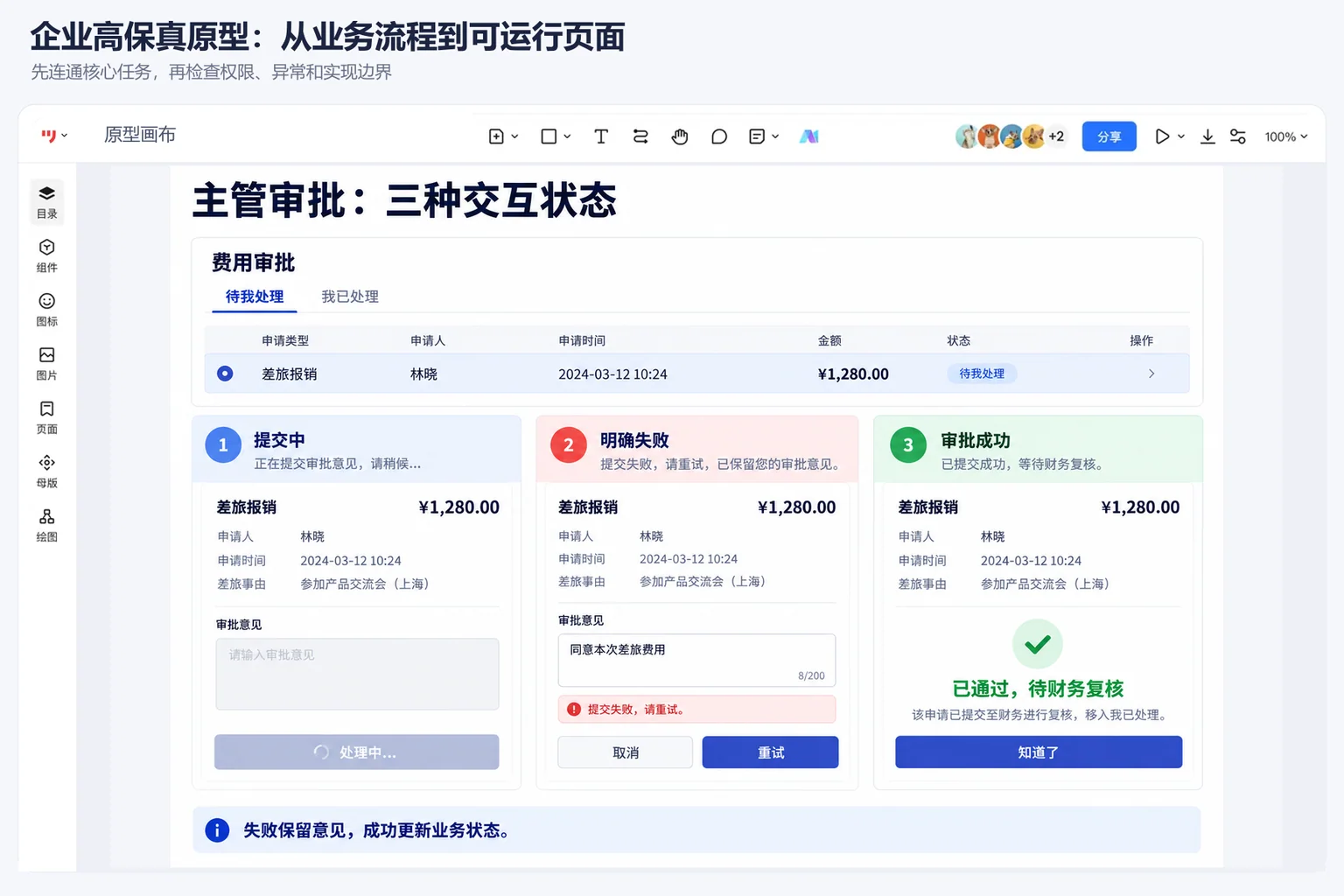Open the 组件 components panel
This screenshot has width=1344, height=896.
(47, 256)
